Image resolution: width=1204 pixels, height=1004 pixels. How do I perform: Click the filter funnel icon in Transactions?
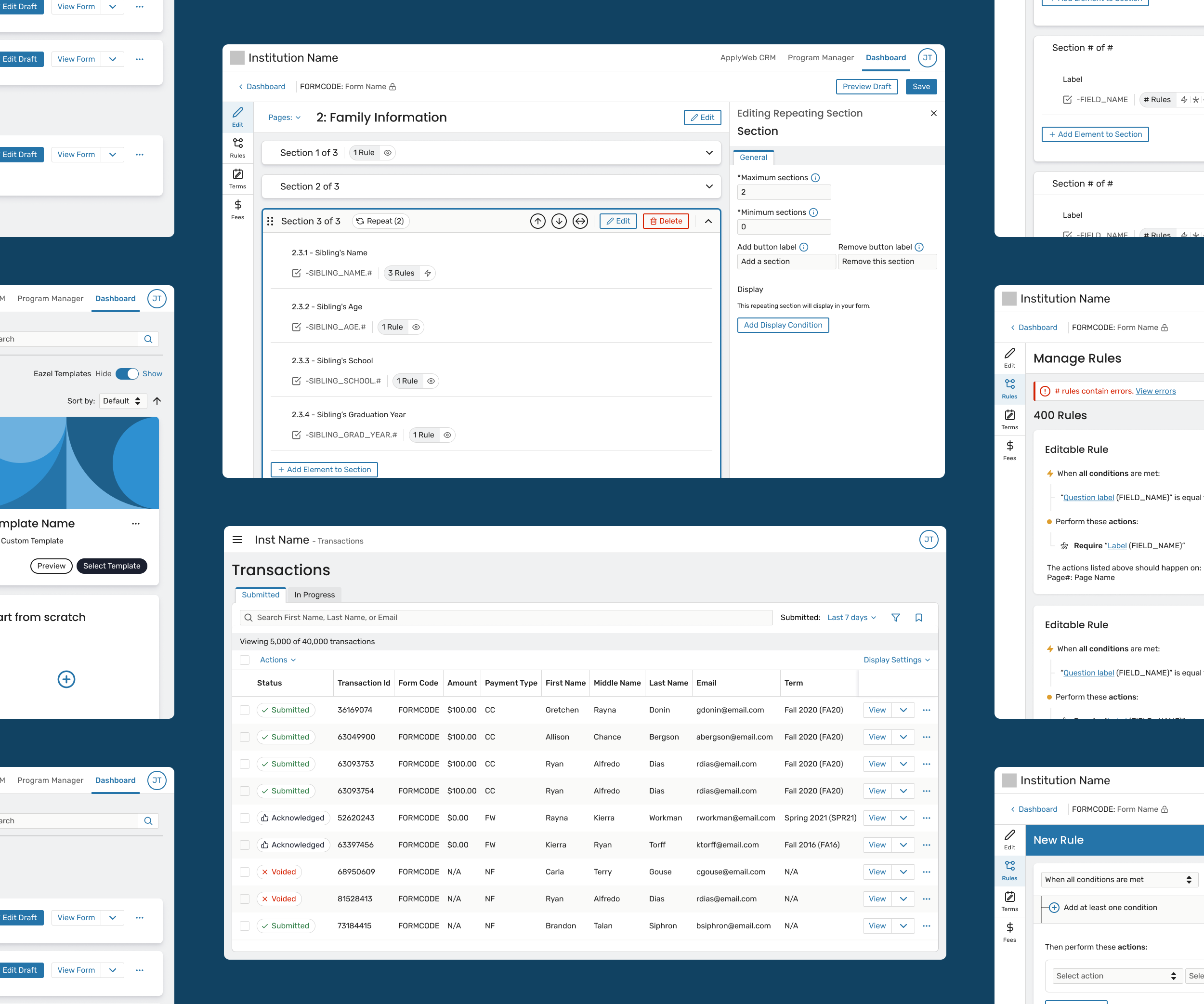point(896,618)
